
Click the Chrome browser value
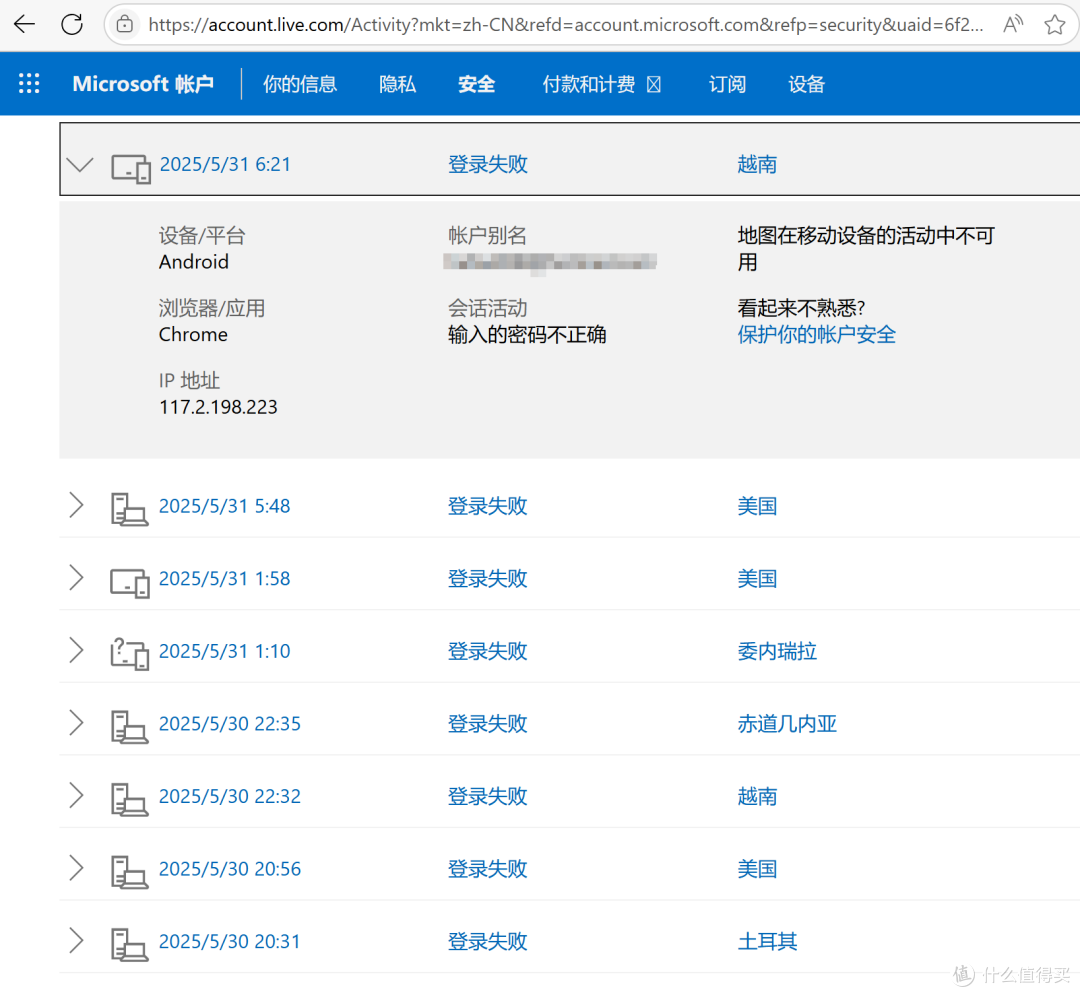(x=193, y=334)
